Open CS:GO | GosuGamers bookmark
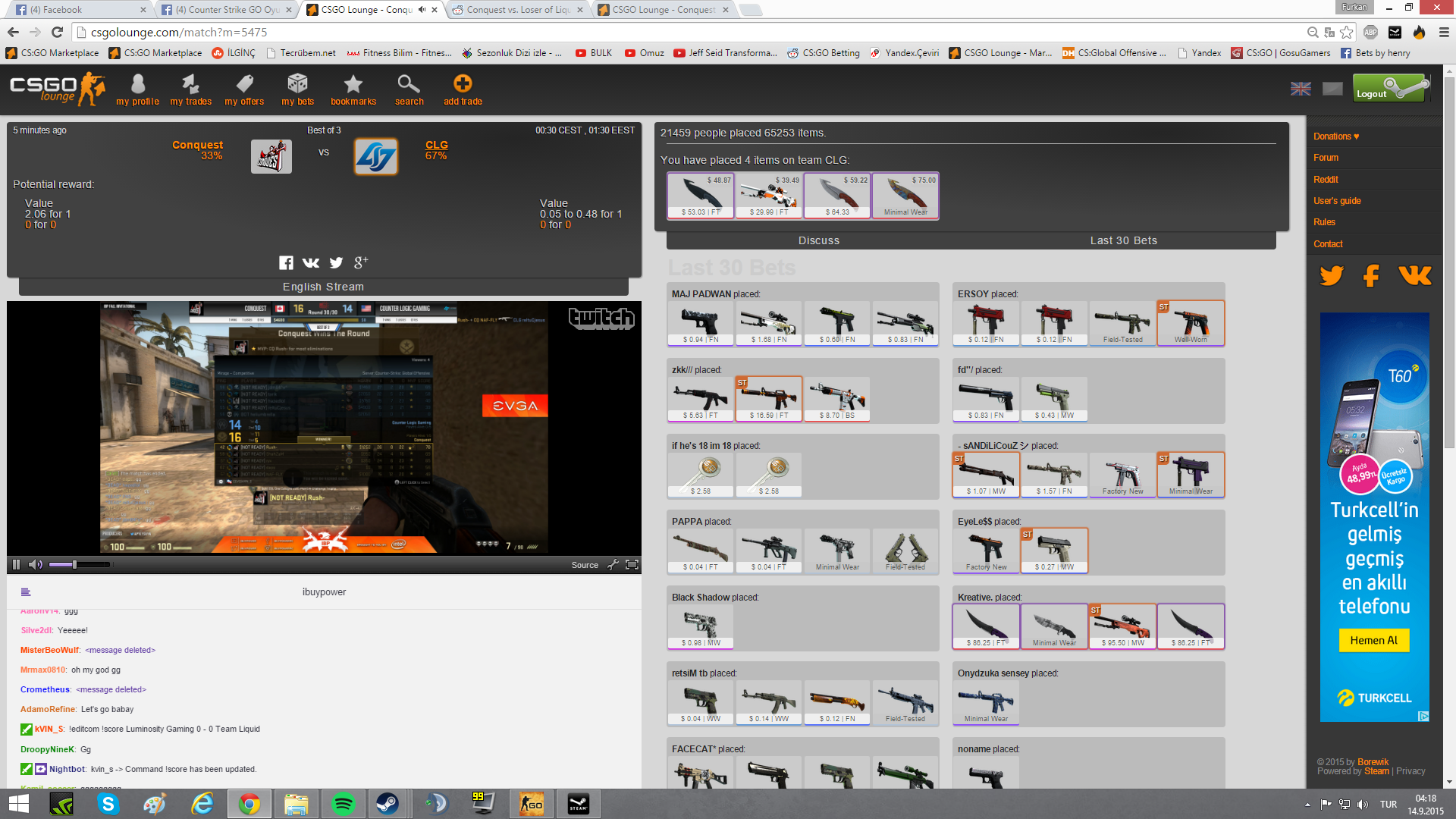1456x819 pixels. tap(1281, 53)
